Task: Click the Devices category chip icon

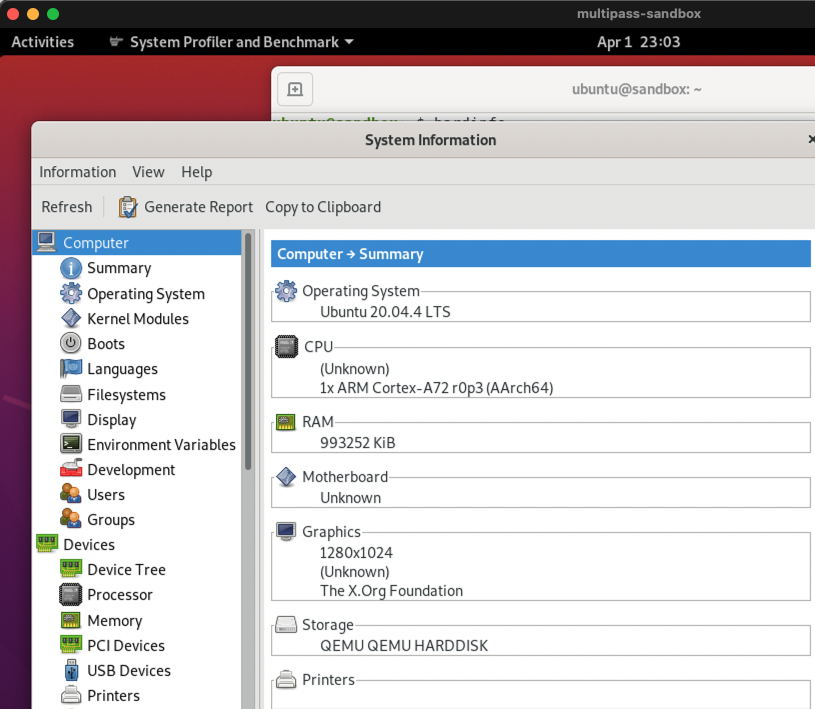Action: click(47, 543)
